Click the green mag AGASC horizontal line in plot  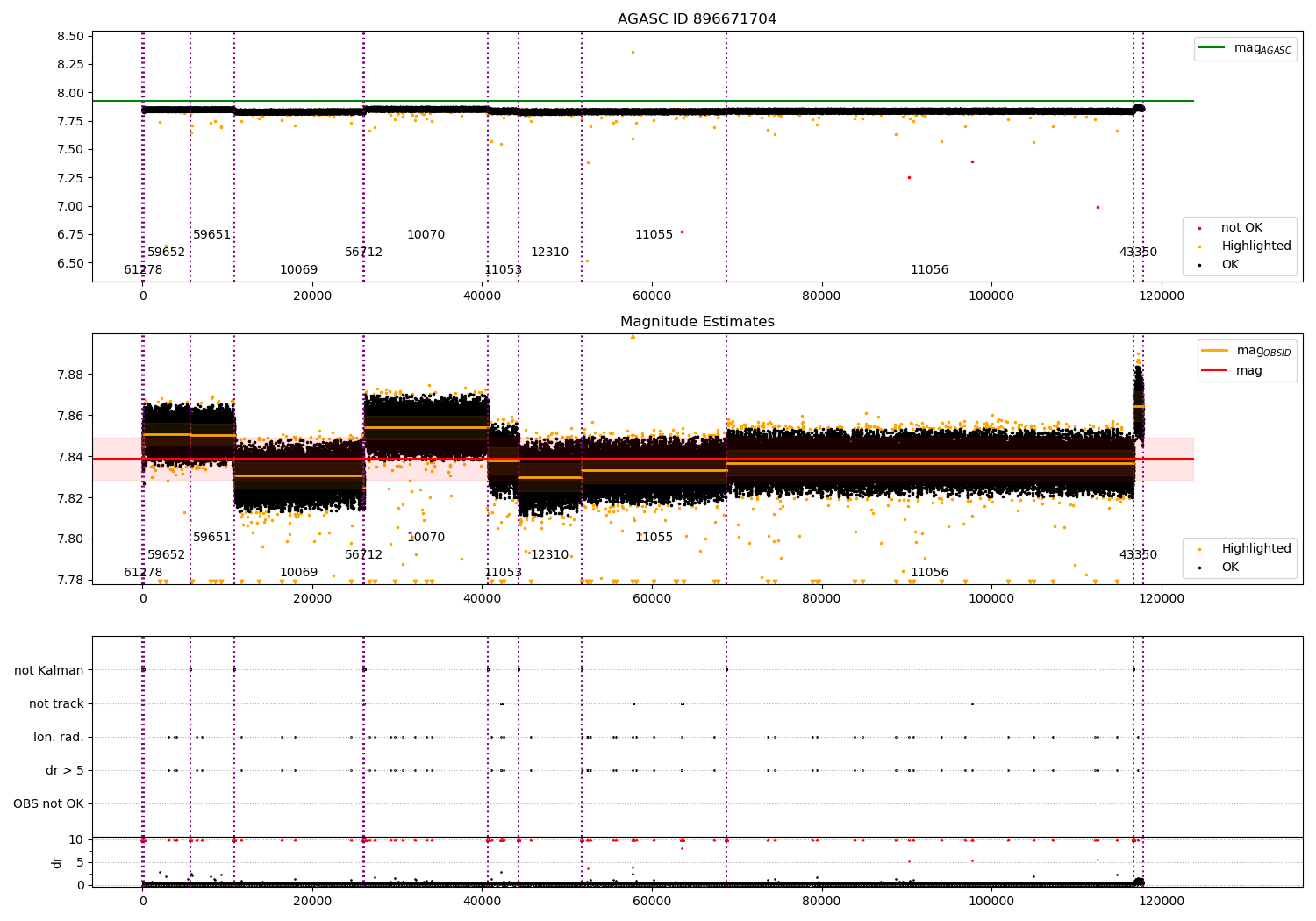click(643, 101)
